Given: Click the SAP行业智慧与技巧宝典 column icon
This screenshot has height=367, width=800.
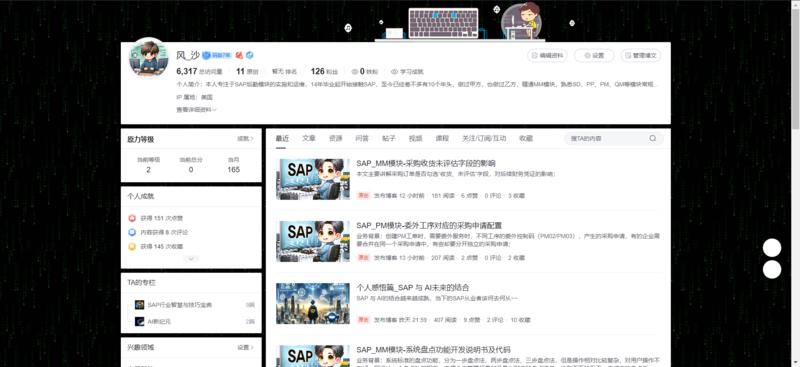Looking at the screenshot, I should [x=139, y=305].
